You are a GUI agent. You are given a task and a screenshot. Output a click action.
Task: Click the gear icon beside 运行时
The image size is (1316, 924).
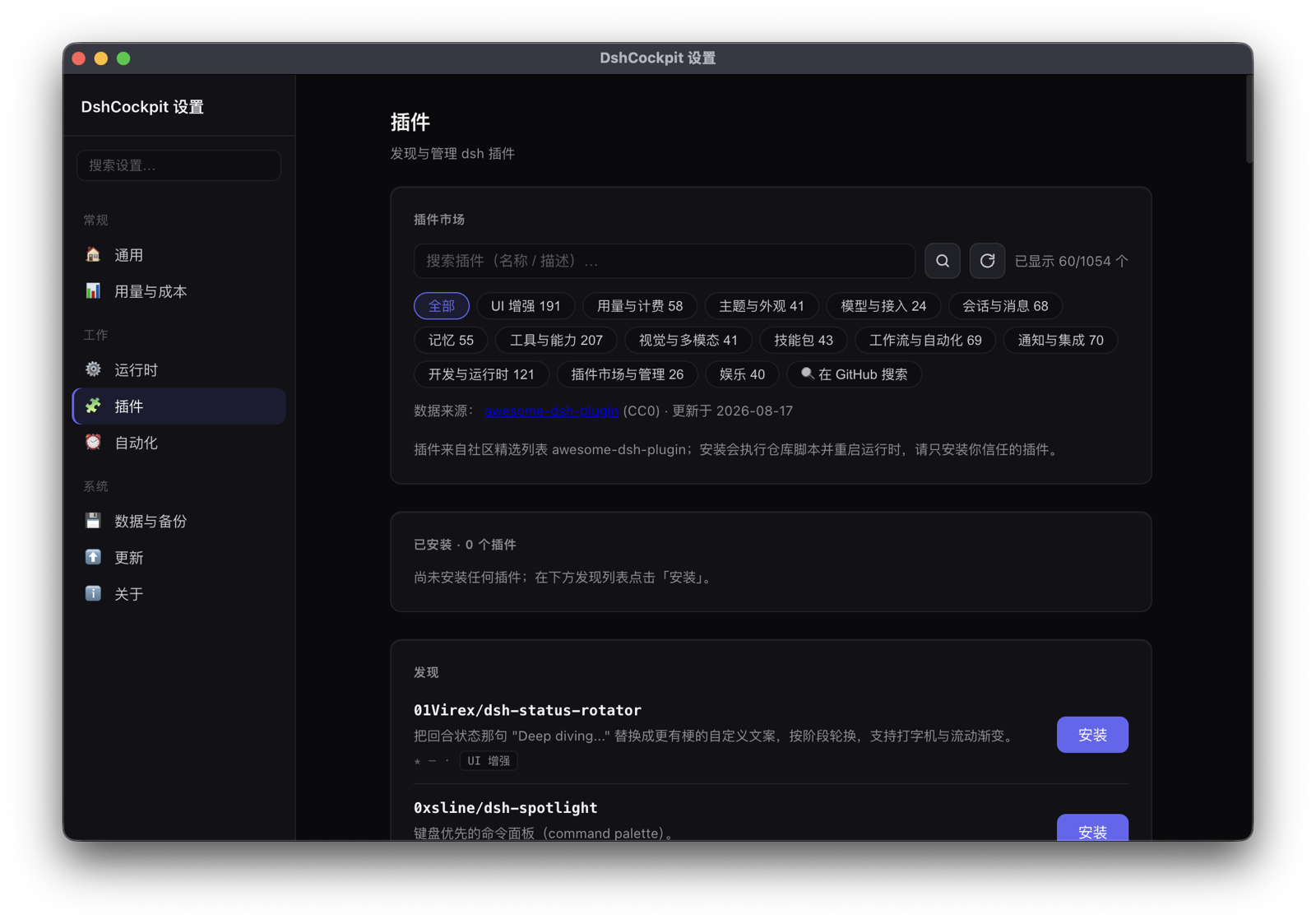pyautogui.click(x=94, y=369)
